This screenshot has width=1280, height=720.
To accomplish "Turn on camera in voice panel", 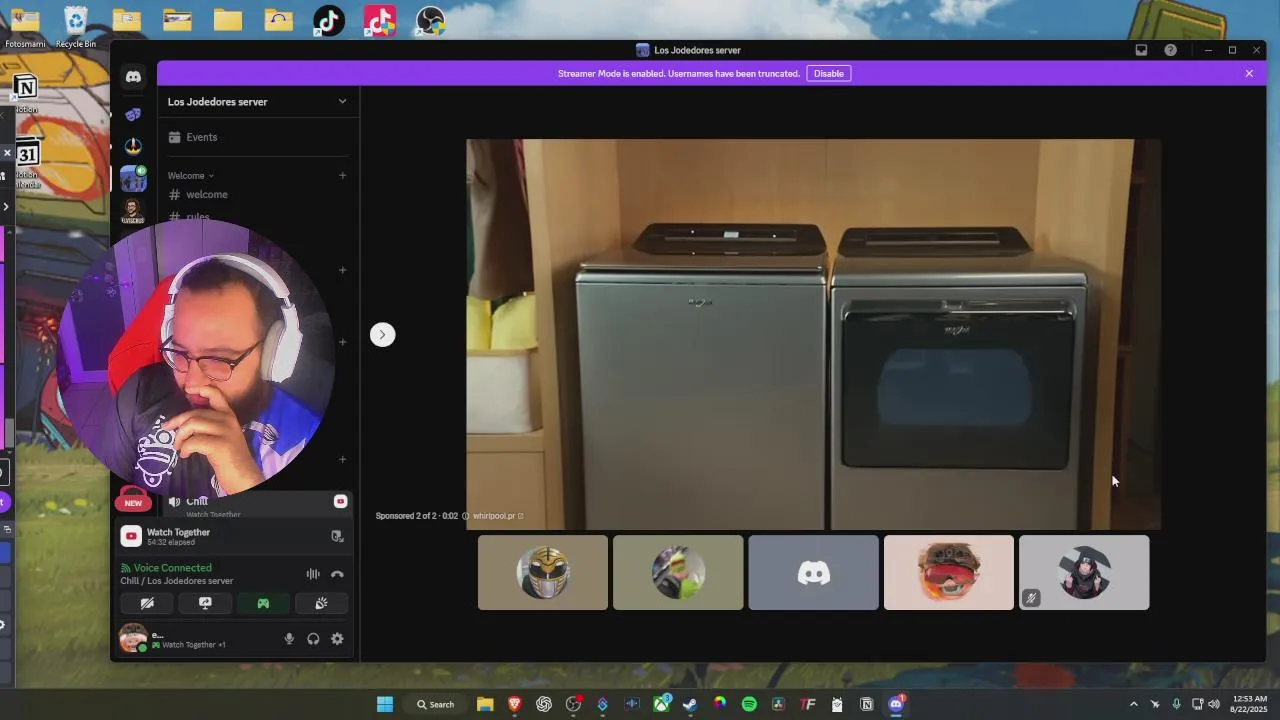I will click(147, 603).
